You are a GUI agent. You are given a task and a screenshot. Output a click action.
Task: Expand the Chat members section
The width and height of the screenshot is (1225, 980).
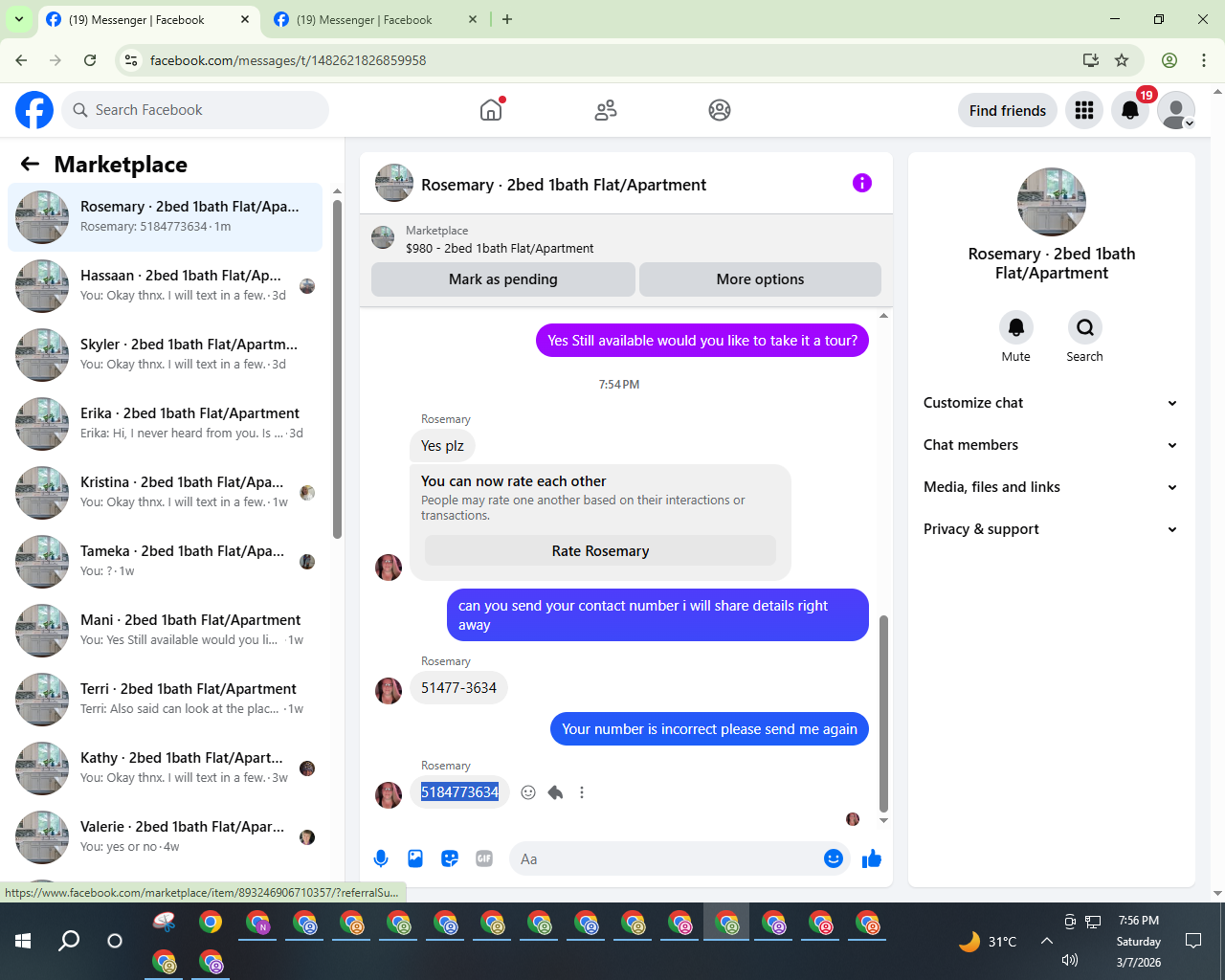tap(1052, 445)
